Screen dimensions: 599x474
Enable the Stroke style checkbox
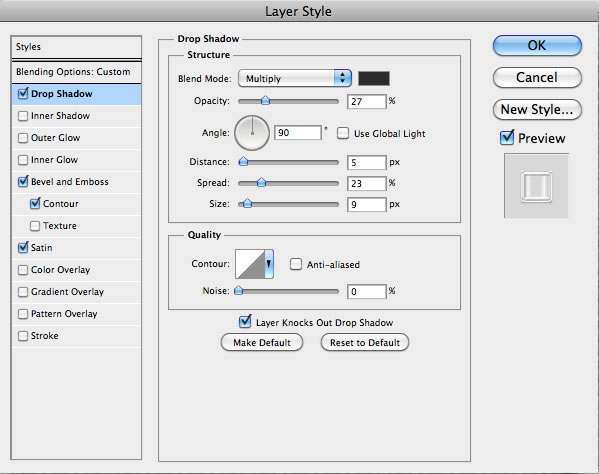[x=23, y=336]
